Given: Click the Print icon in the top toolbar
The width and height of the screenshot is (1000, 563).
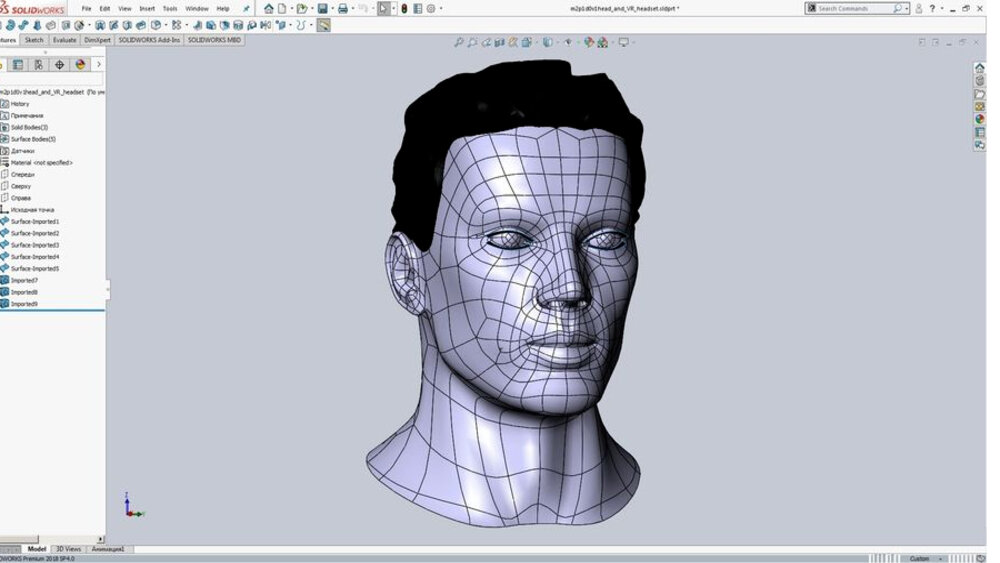Looking at the screenshot, I should (343, 8).
